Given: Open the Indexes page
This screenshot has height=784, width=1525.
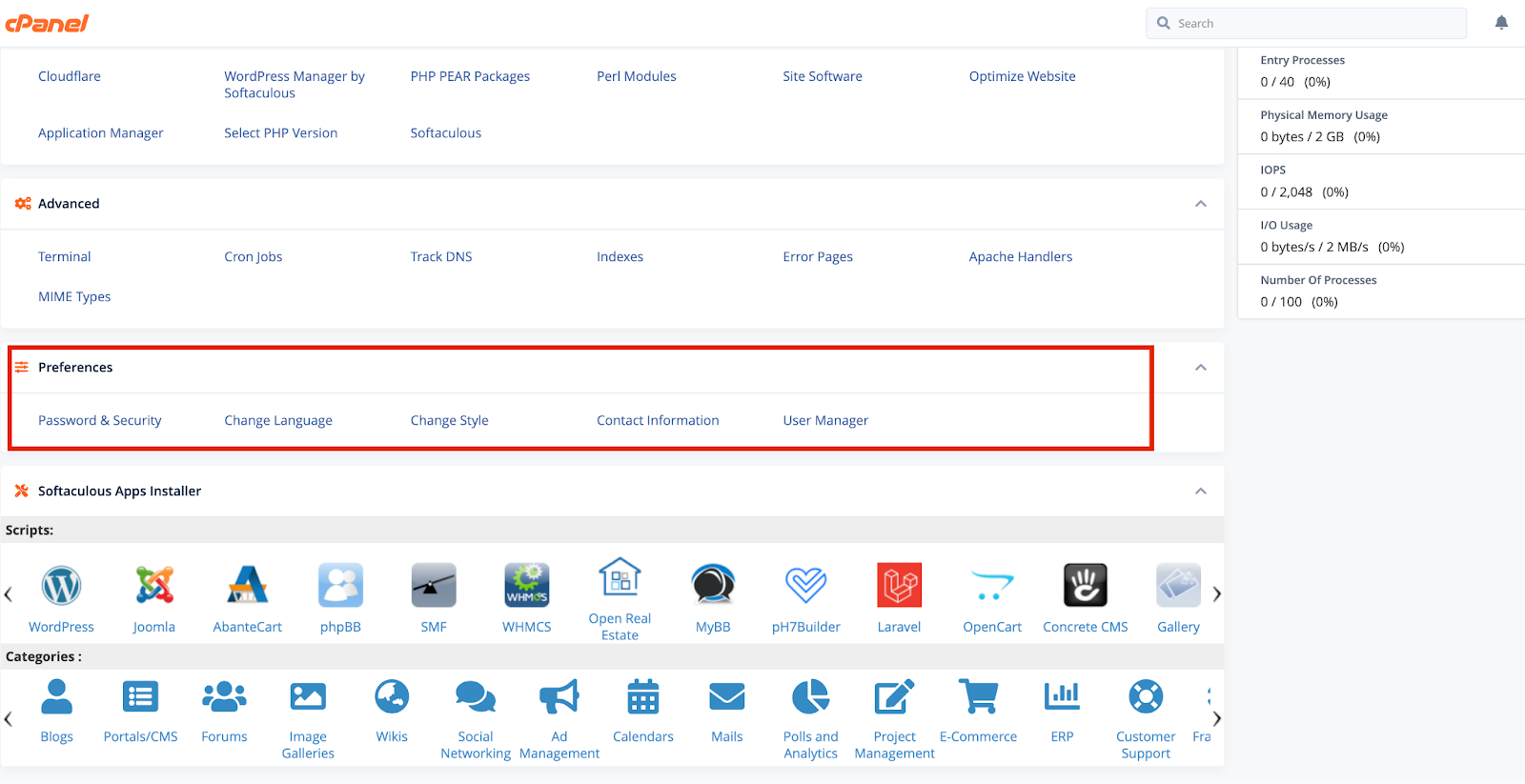Looking at the screenshot, I should click(x=620, y=256).
